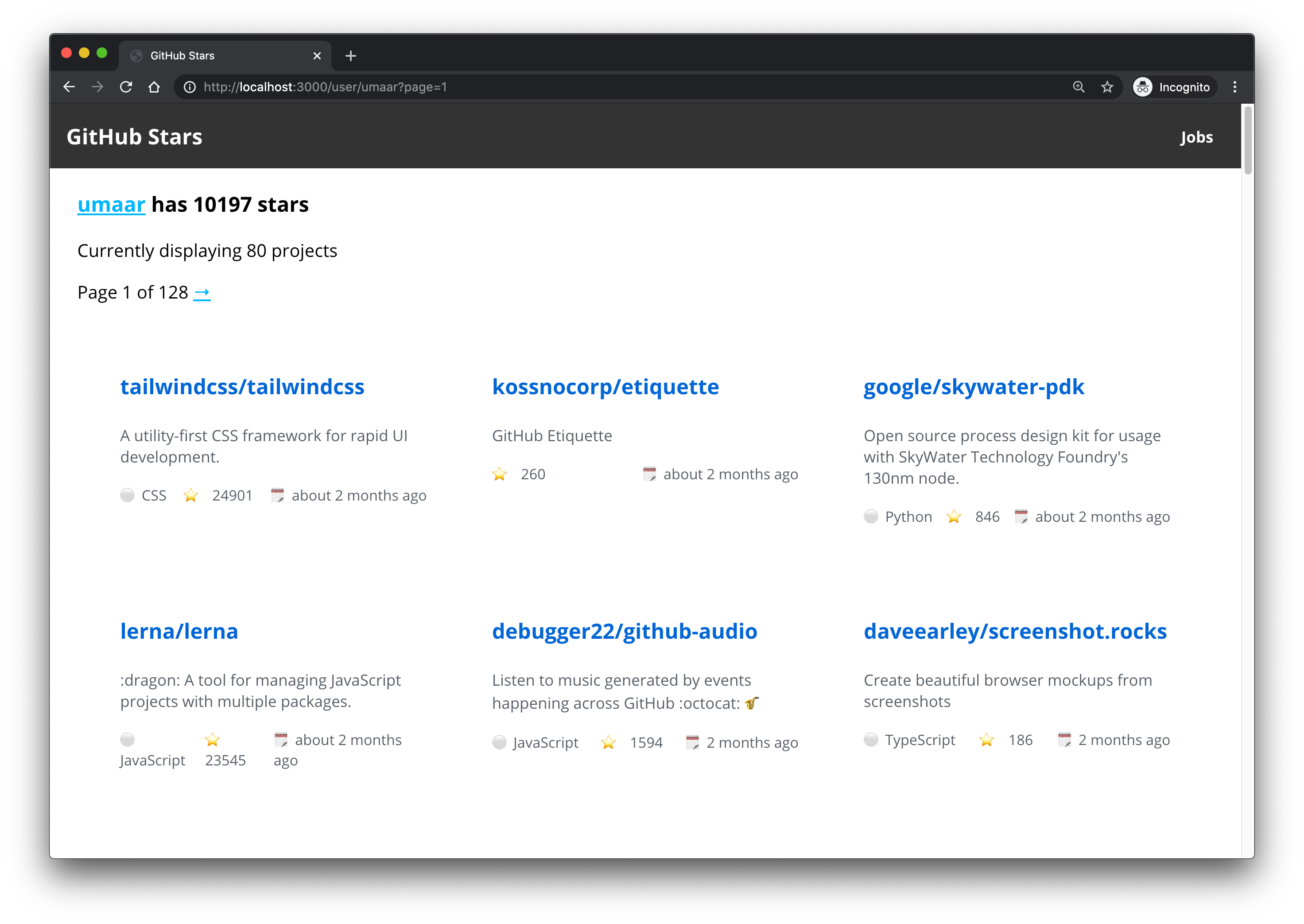Click the browser home icon
Viewport: 1304px width, 924px height.
pos(154,87)
